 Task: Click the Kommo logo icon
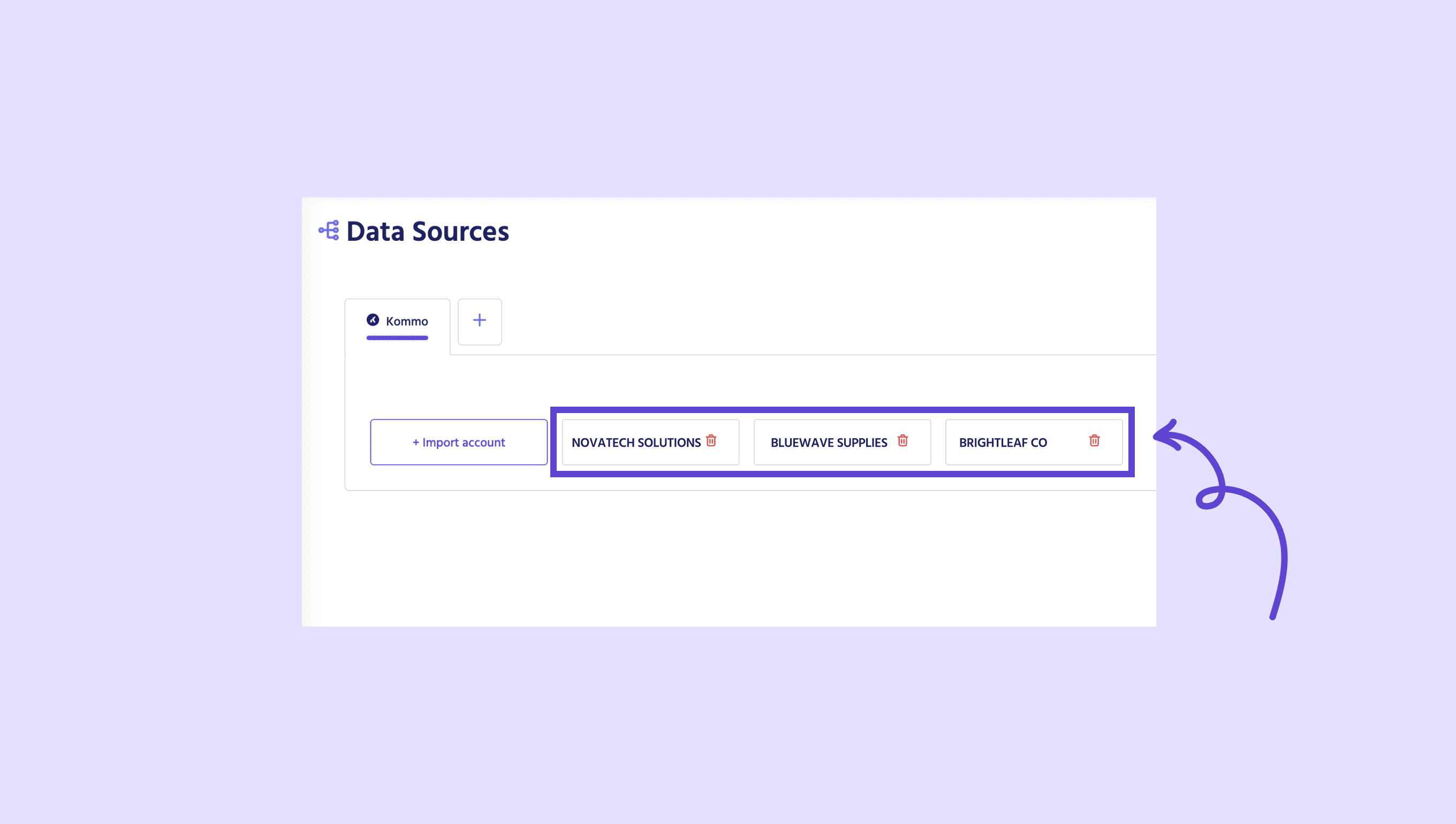[x=373, y=321]
